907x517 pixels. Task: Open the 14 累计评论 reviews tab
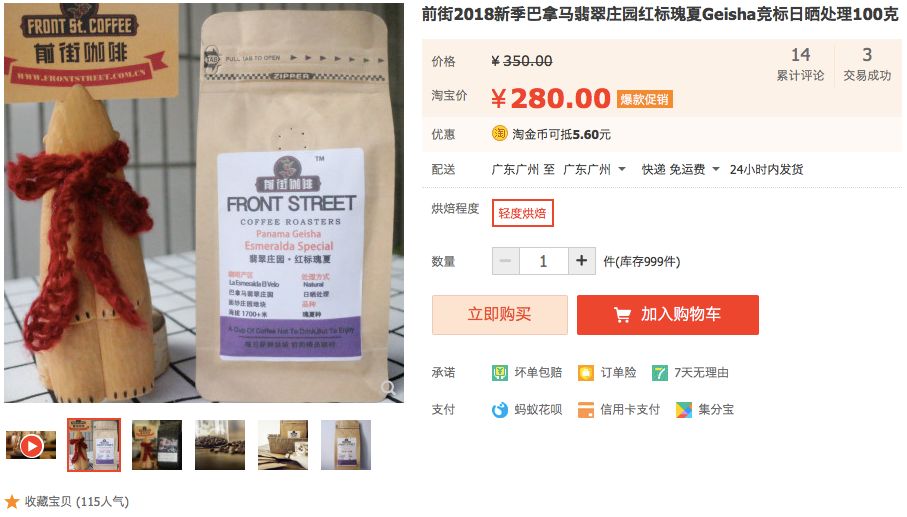[801, 64]
